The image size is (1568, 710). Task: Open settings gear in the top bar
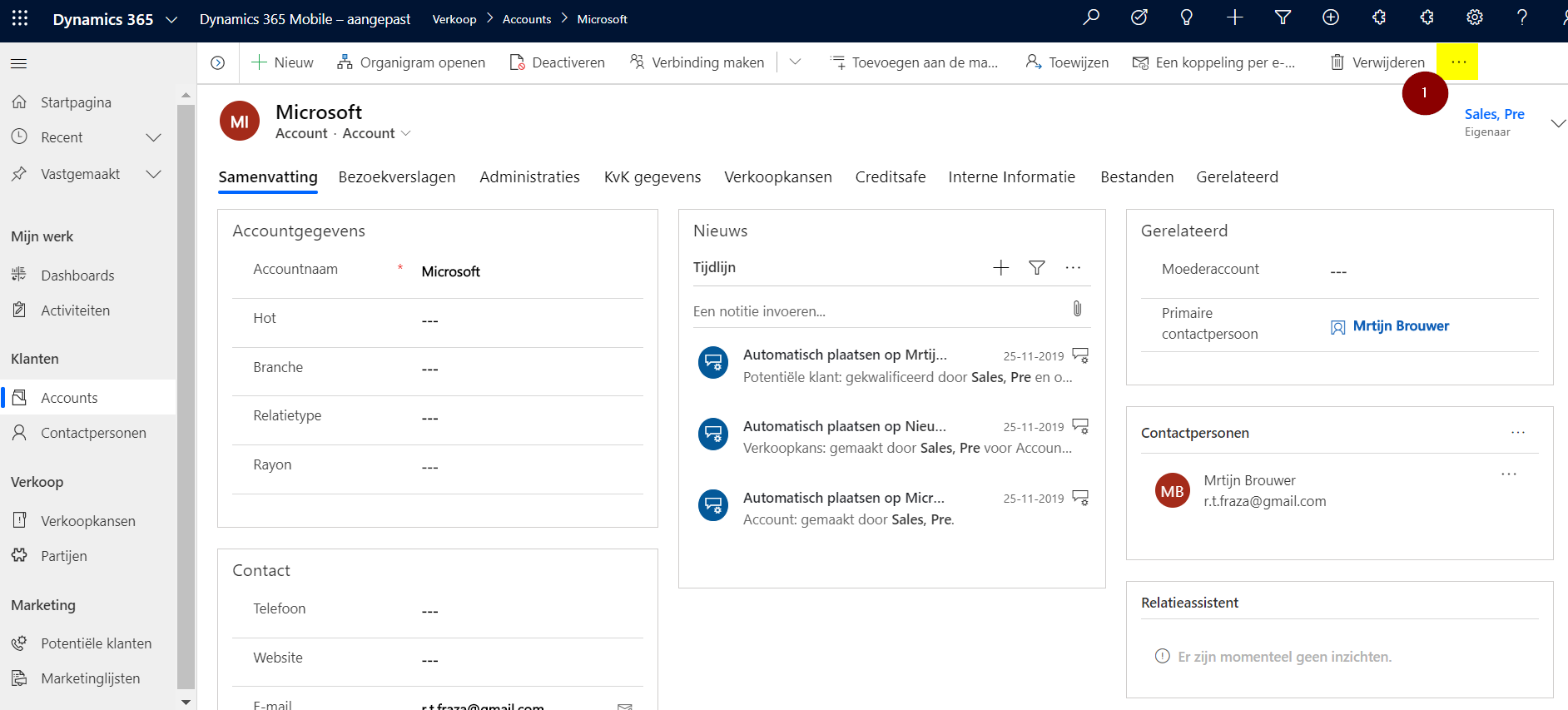(1474, 17)
